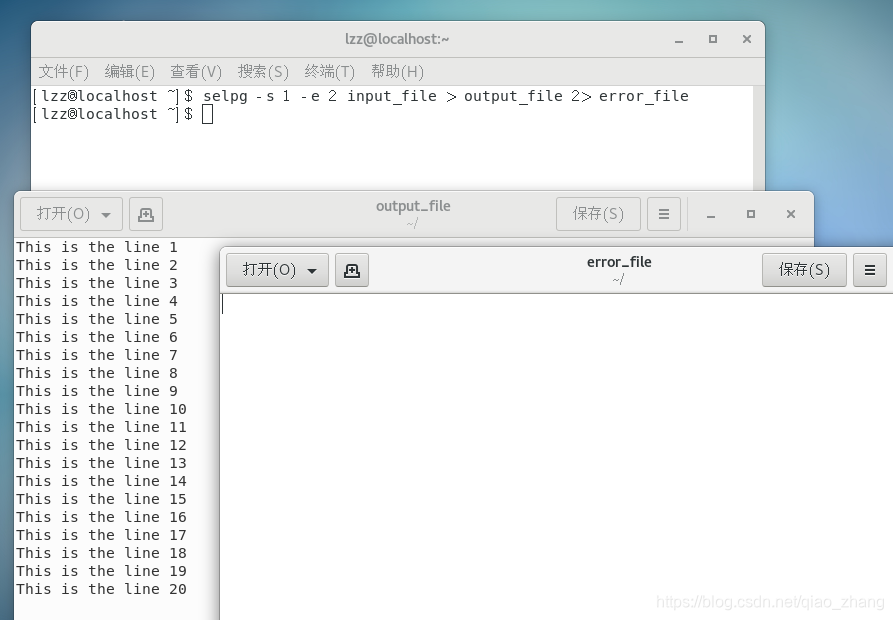
Task: Open the 文件(F) menu in terminal
Action: pyautogui.click(x=64, y=72)
